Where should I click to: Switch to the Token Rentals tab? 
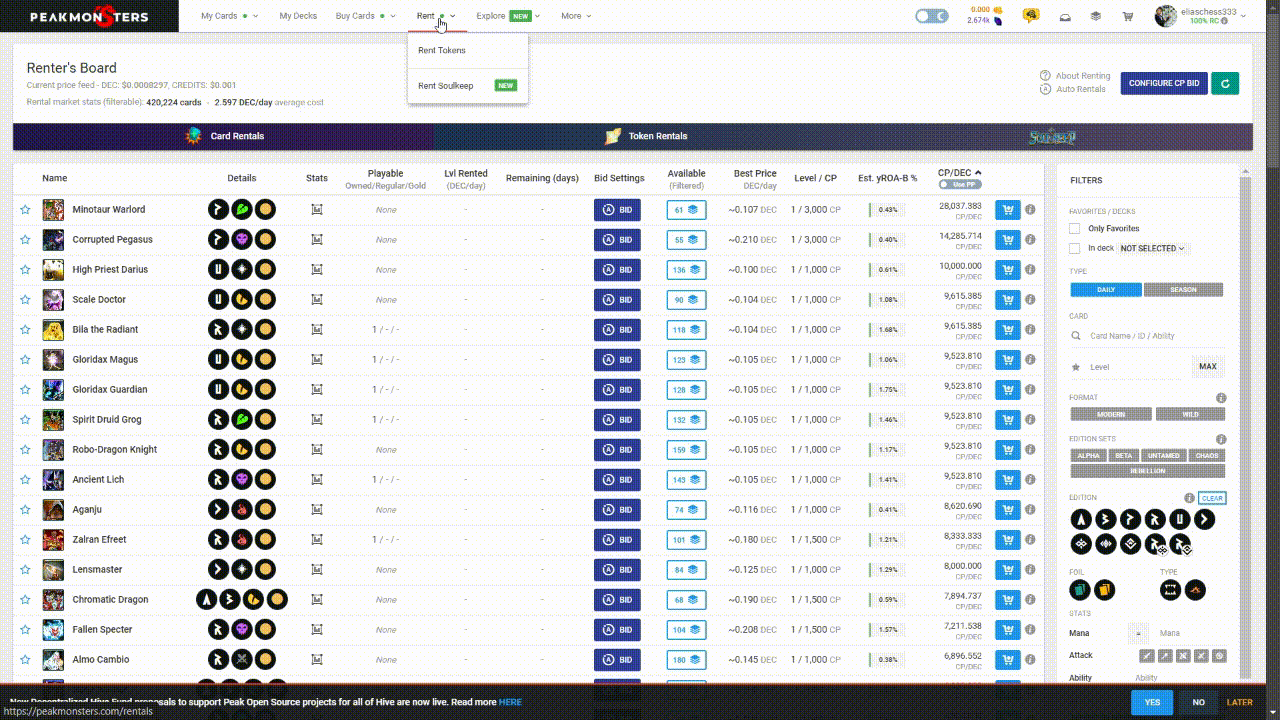(x=645, y=136)
